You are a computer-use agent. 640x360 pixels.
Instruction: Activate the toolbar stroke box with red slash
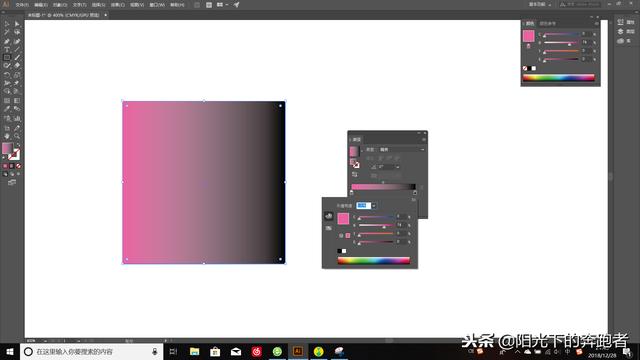pyautogui.click(x=14, y=154)
